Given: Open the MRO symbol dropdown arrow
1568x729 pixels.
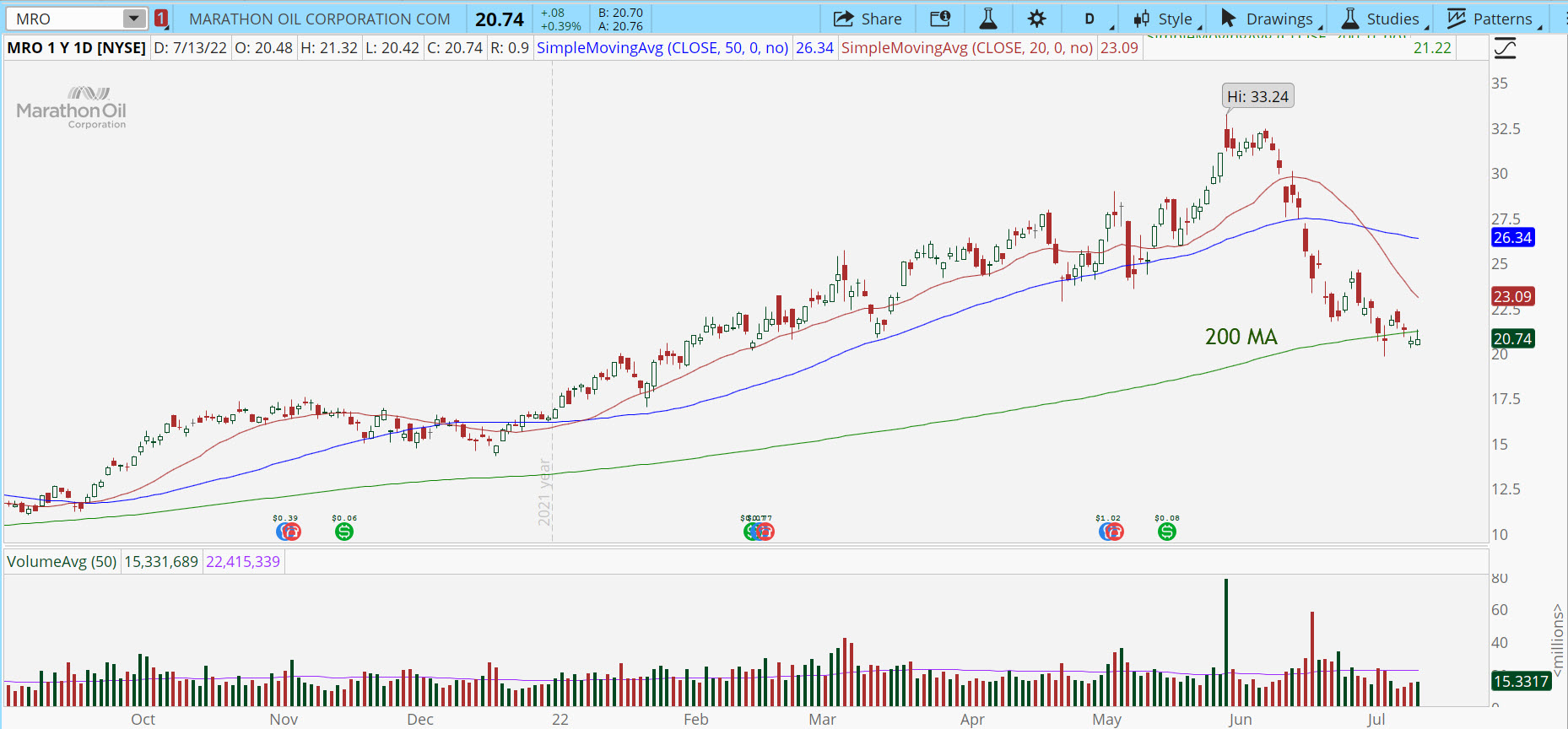Looking at the screenshot, I should [133, 19].
